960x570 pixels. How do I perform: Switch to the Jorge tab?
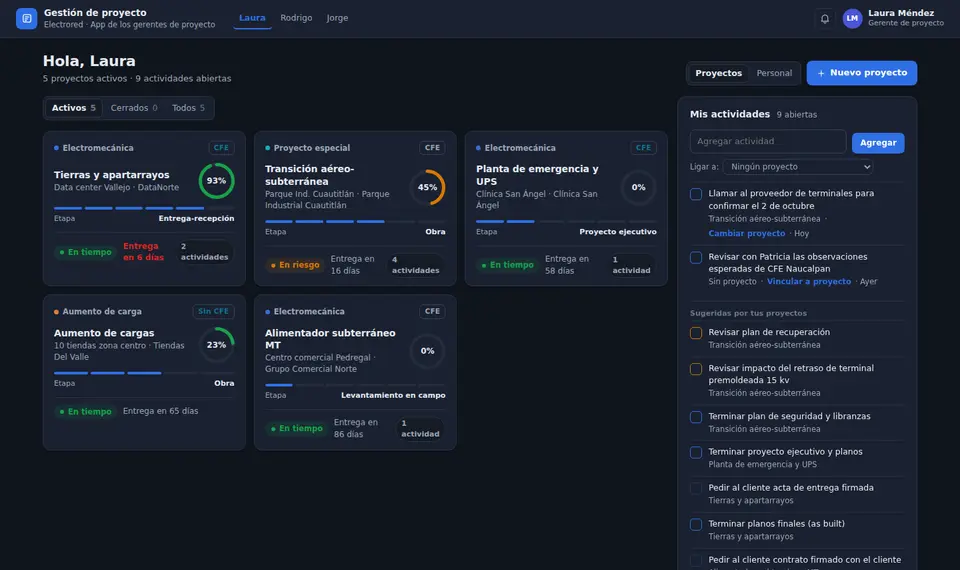[x=337, y=18]
